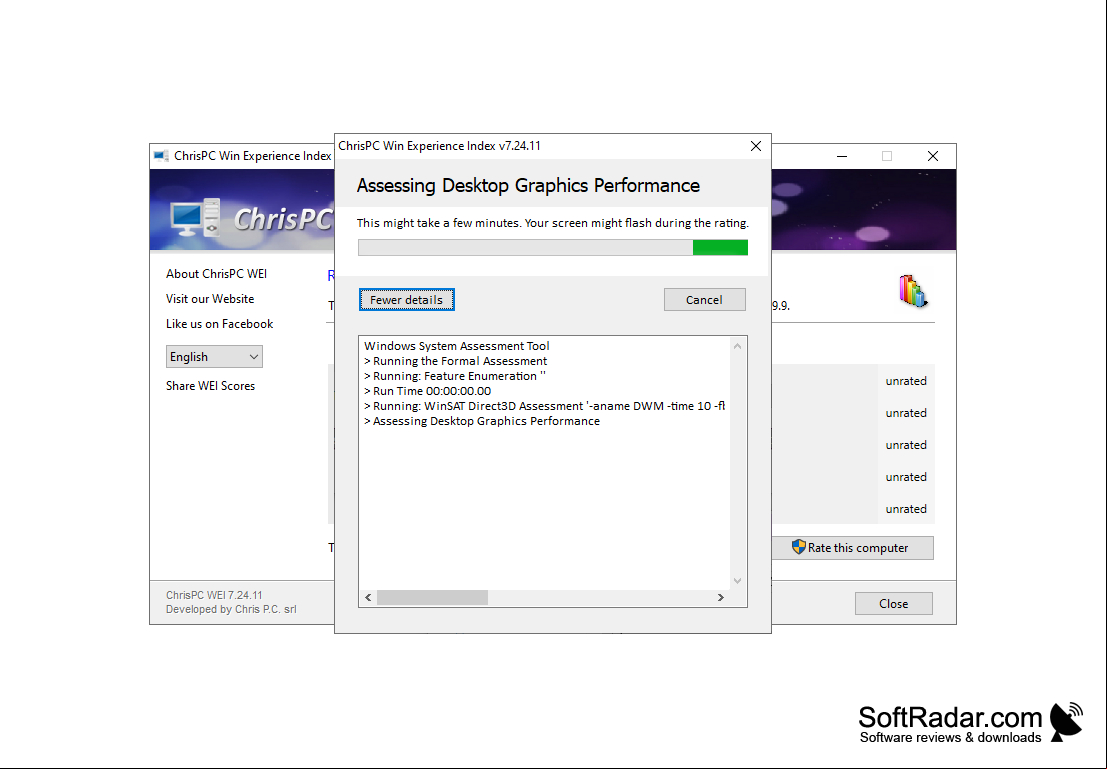Select log line 'Assessing Desktop Graphics Performance'
Image resolution: width=1107 pixels, height=769 pixels.
[x=481, y=421]
